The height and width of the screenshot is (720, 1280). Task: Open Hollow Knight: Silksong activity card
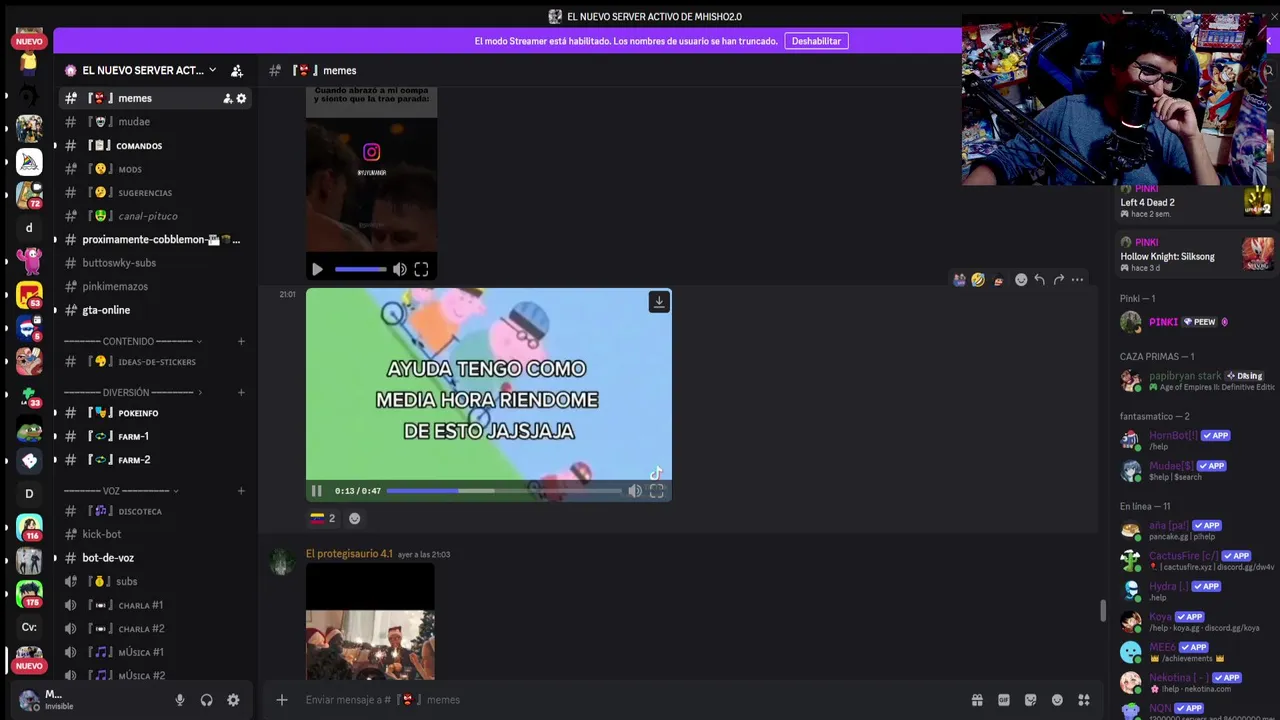pos(1196,255)
